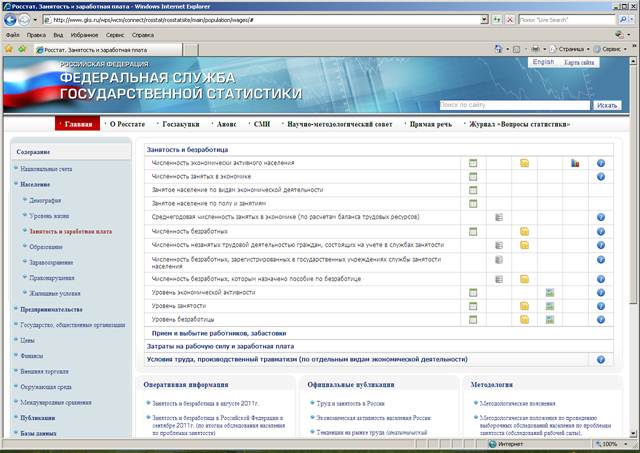Open table icon for Численность занятых в экономике
Image resolution: width=640 pixels, height=453 pixels.
click(473, 177)
